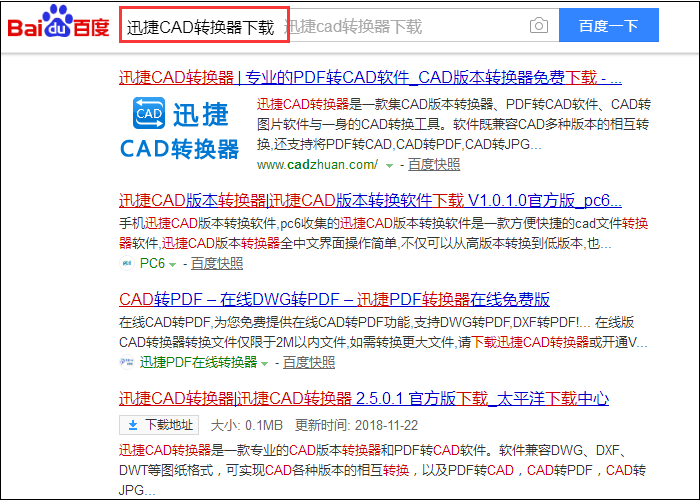Open 百度快照 for 迅捷PDF在线转换器 result
Viewport: 700px width, 500px height.
point(309,362)
